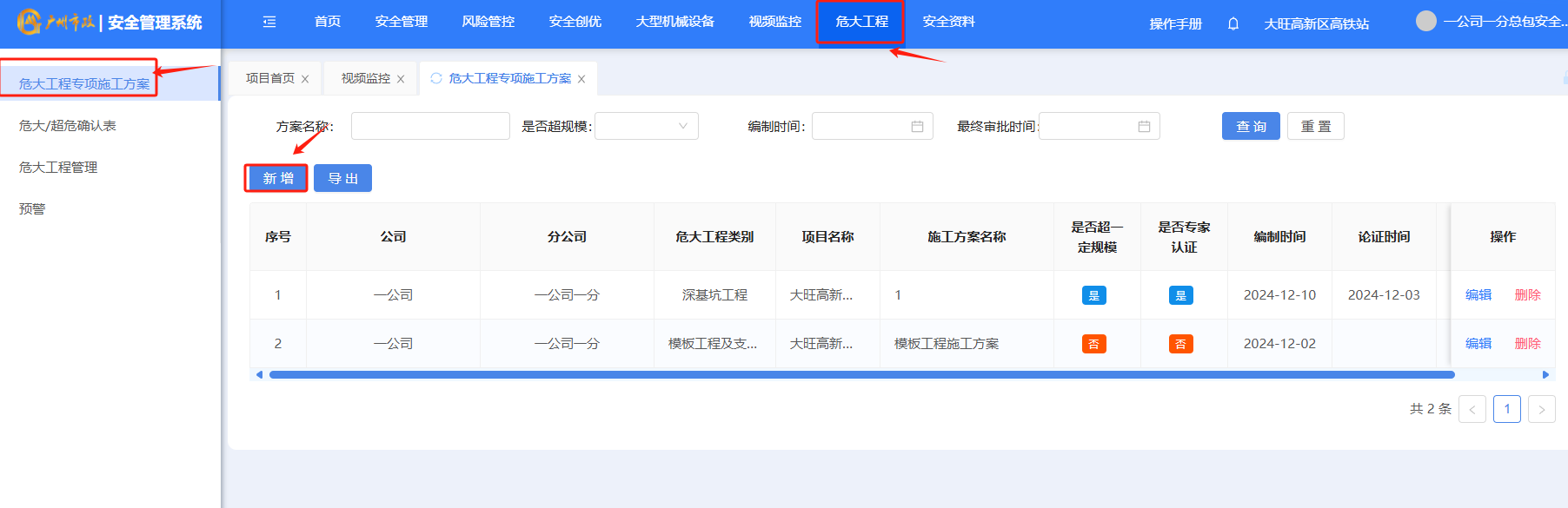Open the notification bell icon
This screenshot has width=1568, height=508.
pos(1232,23)
